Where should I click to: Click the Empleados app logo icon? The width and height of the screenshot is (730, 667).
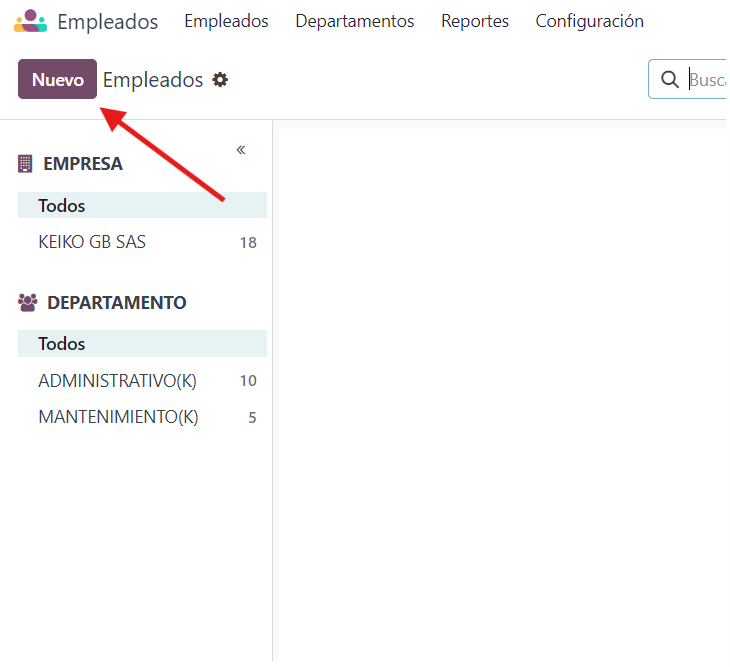pos(30,21)
